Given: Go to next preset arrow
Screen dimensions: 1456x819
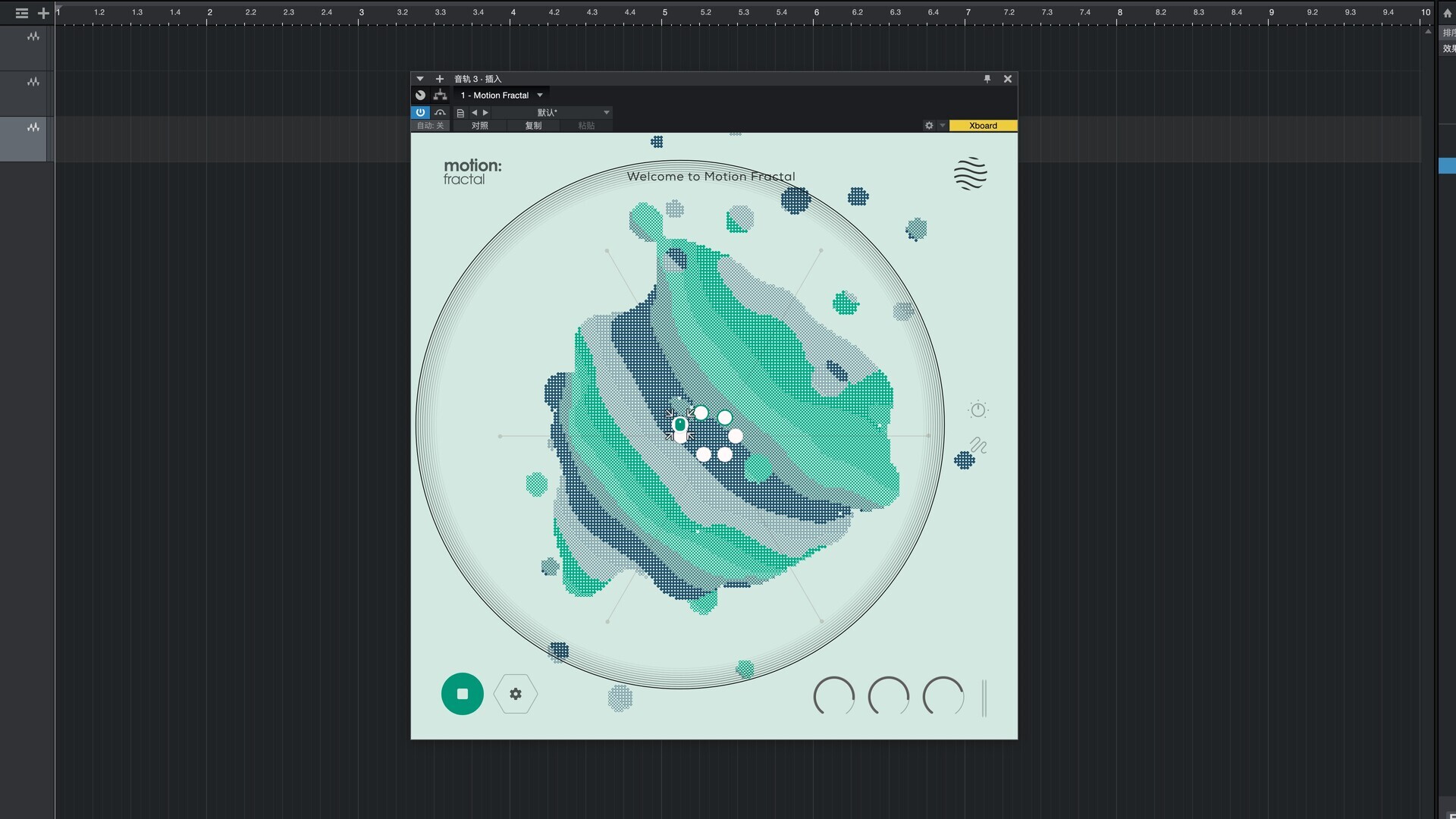Looking at the screenshot, I should point(486,113).
